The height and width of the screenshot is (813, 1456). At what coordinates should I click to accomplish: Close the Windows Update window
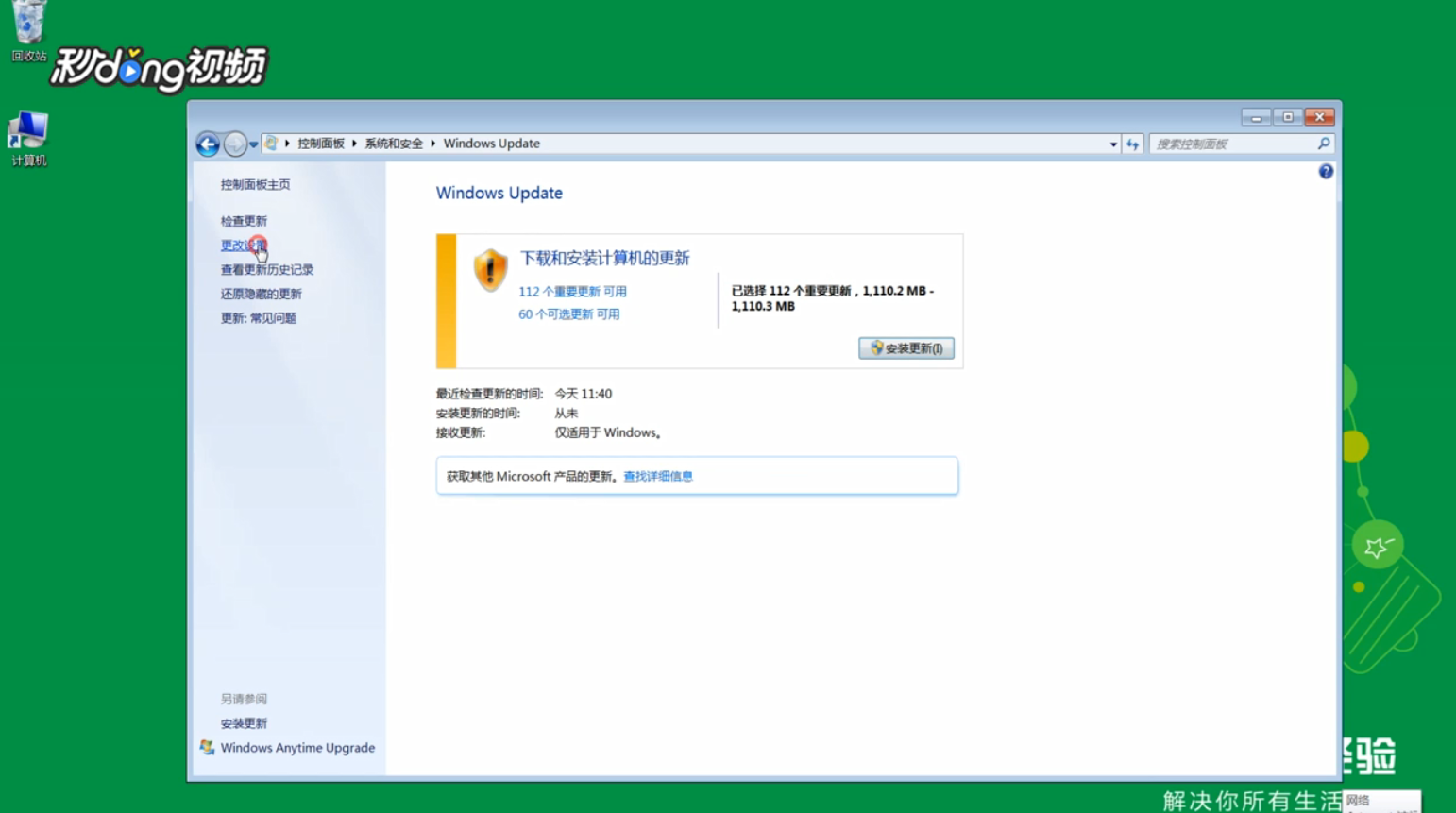1320,117
